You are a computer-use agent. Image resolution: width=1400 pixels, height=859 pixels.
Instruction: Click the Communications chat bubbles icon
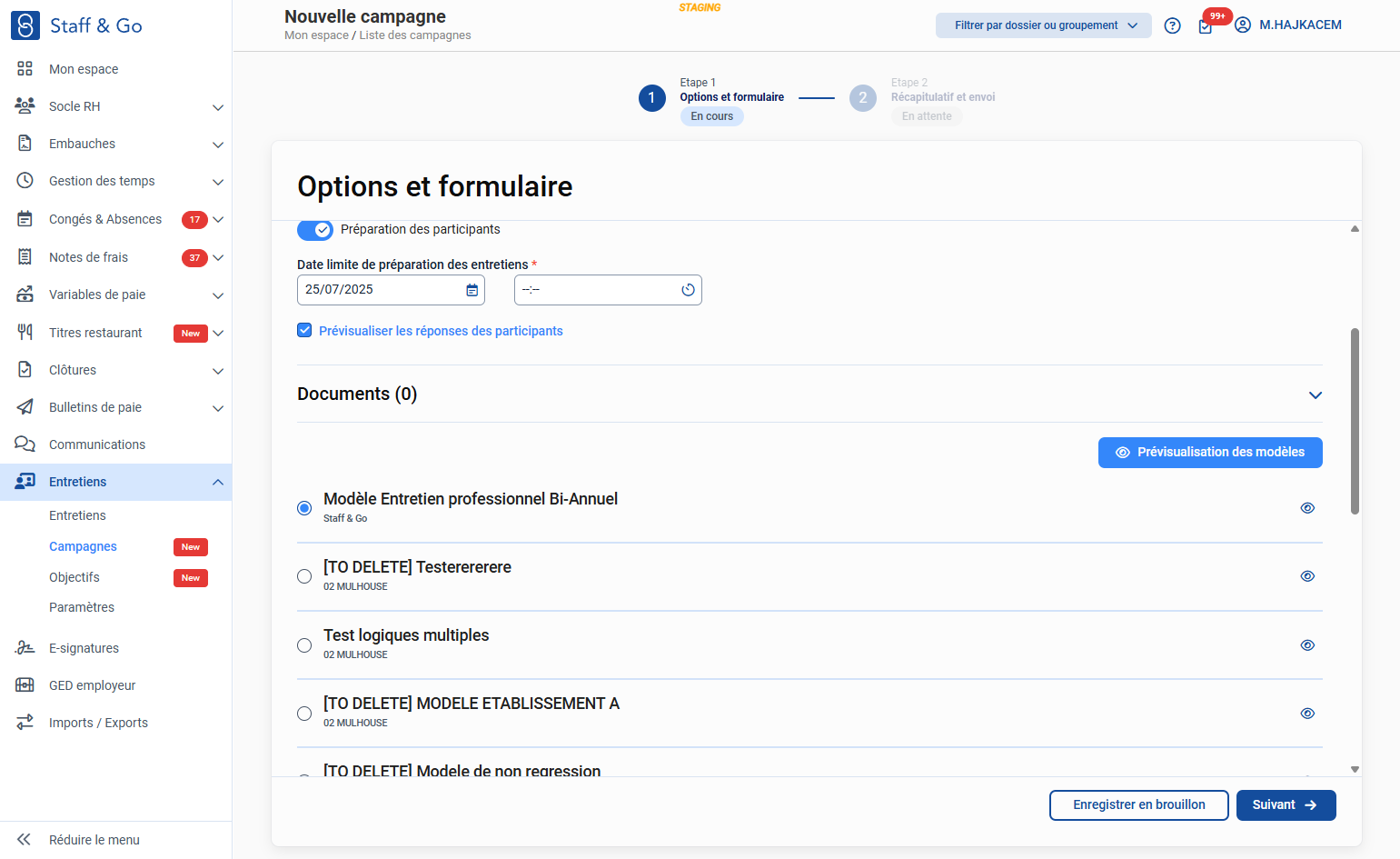[25, 444]
